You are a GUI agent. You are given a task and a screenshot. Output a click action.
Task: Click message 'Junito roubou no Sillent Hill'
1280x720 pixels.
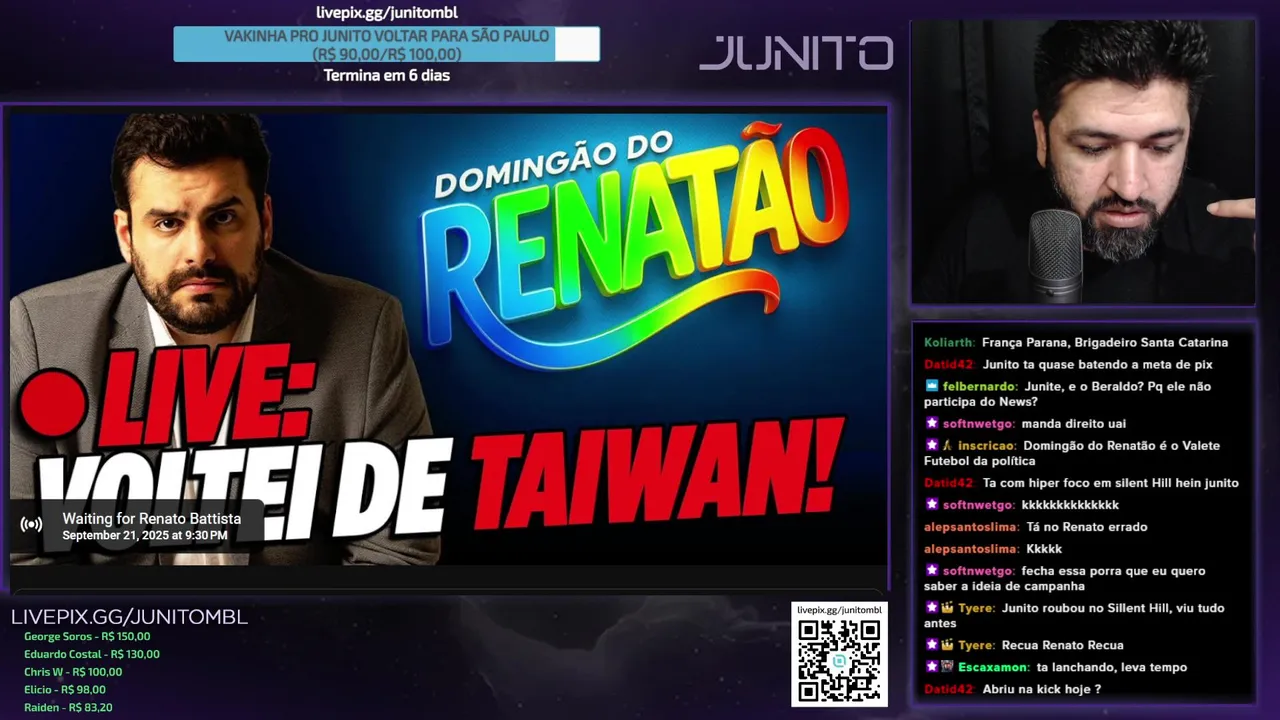click(x=1074, y=615)
